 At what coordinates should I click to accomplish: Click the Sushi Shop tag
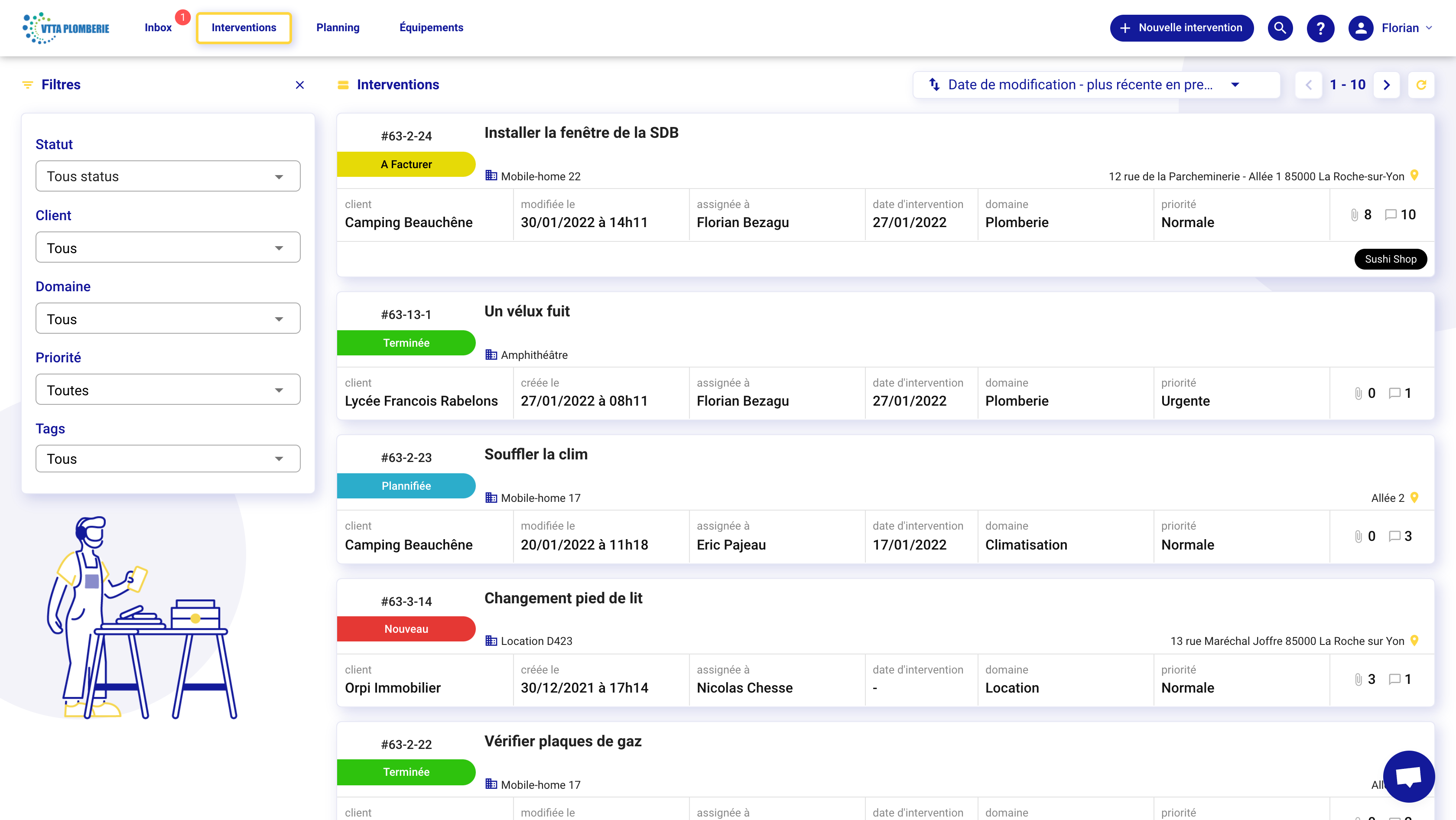click(1391, 259)
